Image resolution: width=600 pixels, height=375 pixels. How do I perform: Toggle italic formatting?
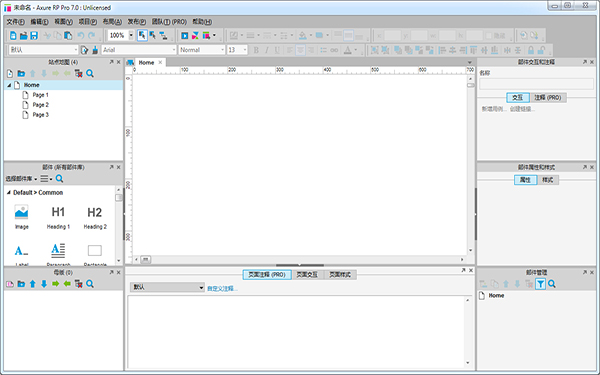click(x=267, y=50)
